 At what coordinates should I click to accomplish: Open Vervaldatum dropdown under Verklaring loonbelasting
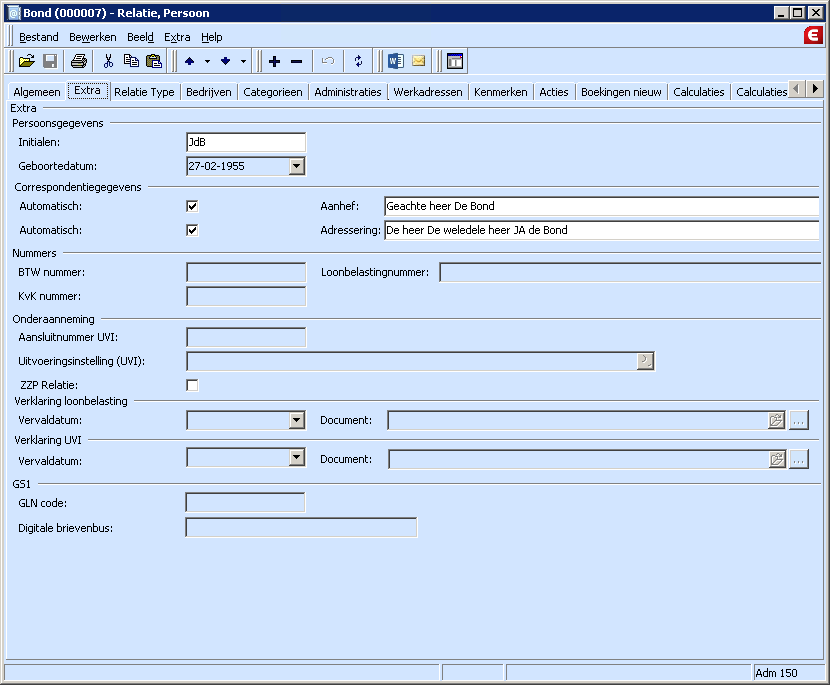[296, 420]
